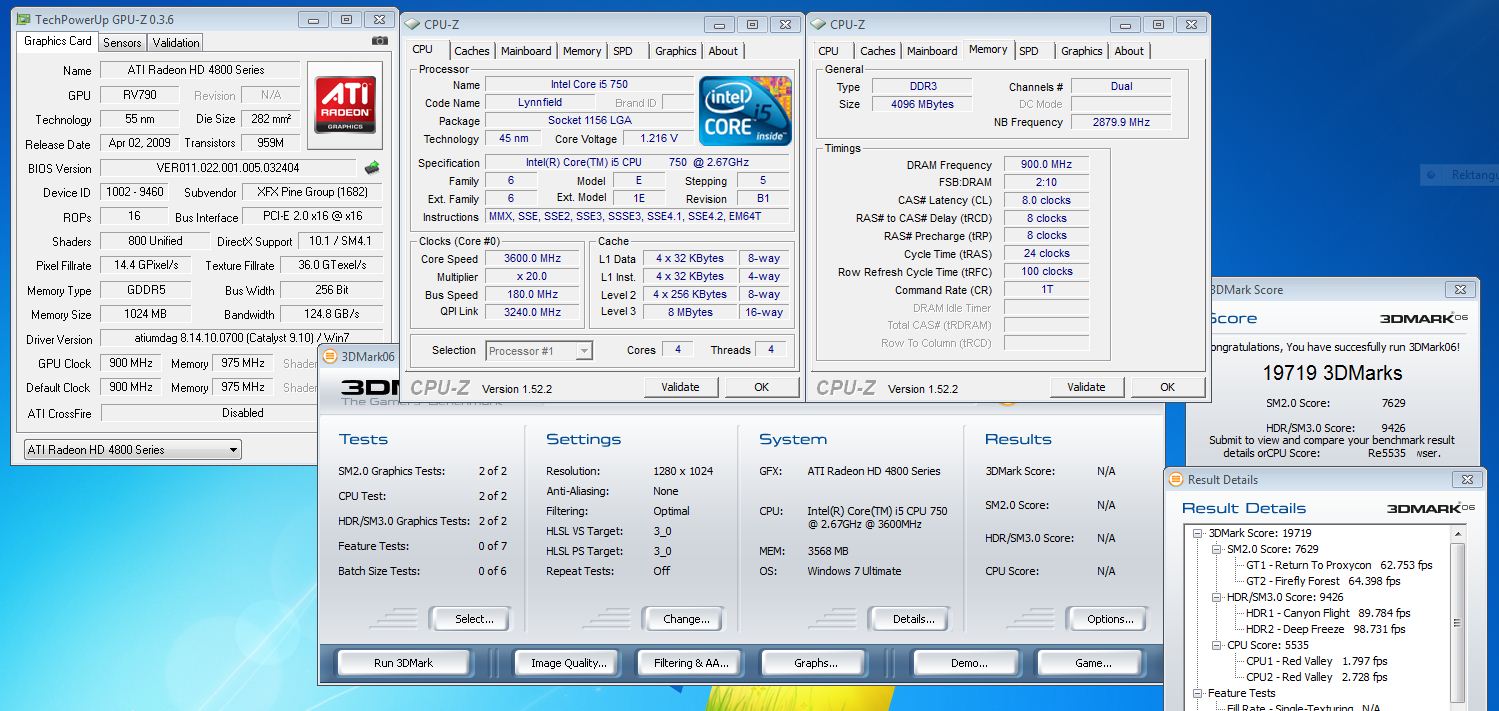The width and height of the screenshot is (1499, 711).
Task: Open the Processor #1 selection combo box
Action: pyautogui.click(x=539, y=350)
